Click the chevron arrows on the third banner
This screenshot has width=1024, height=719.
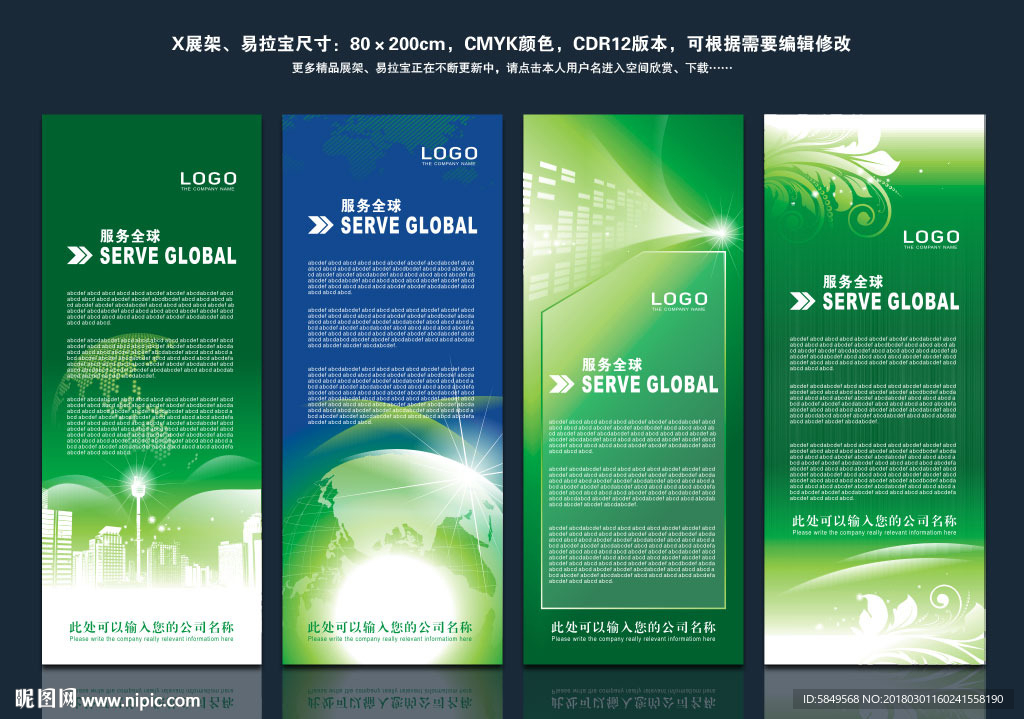tap(562, 385)
